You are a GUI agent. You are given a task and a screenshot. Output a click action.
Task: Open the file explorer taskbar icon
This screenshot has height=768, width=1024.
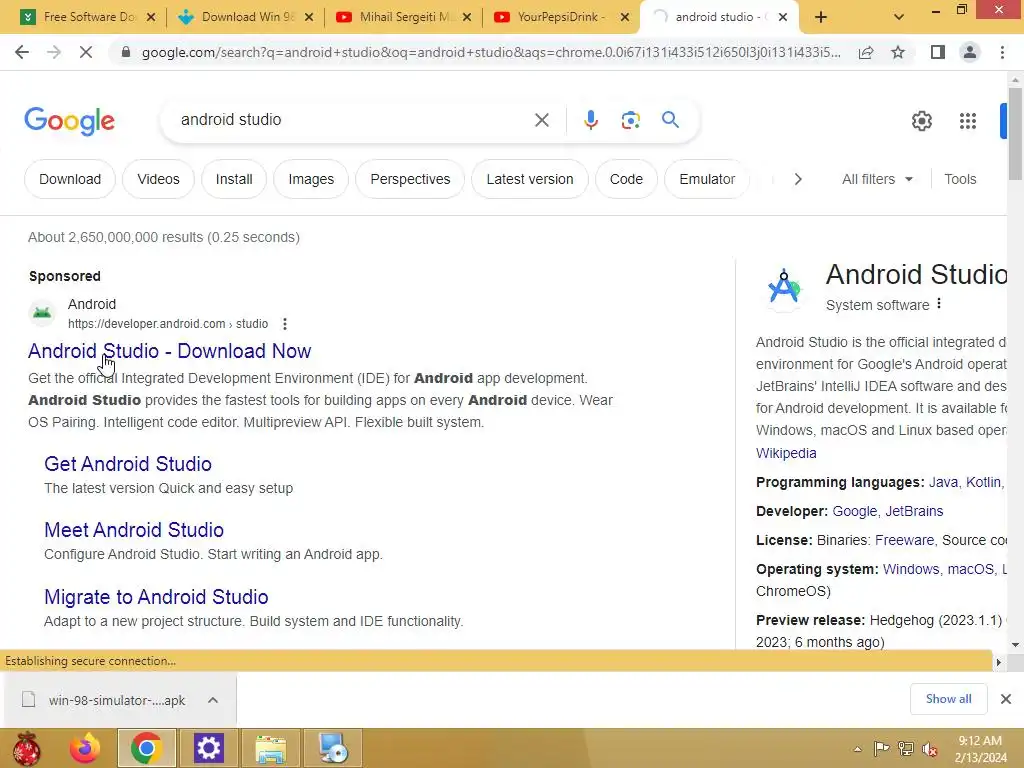click(270, 748)
